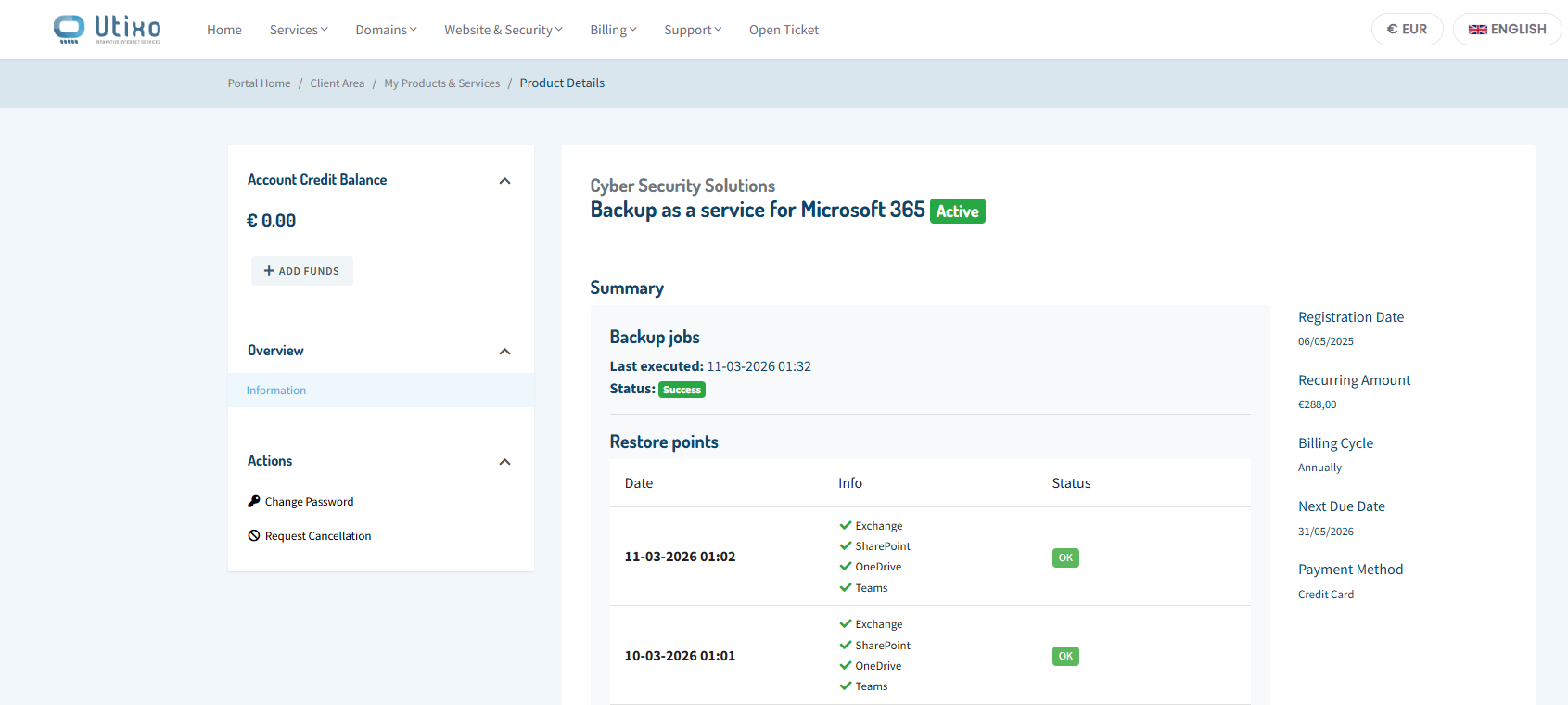
Task: Collapse the Account Credit Balance panel
Action: 504,181
